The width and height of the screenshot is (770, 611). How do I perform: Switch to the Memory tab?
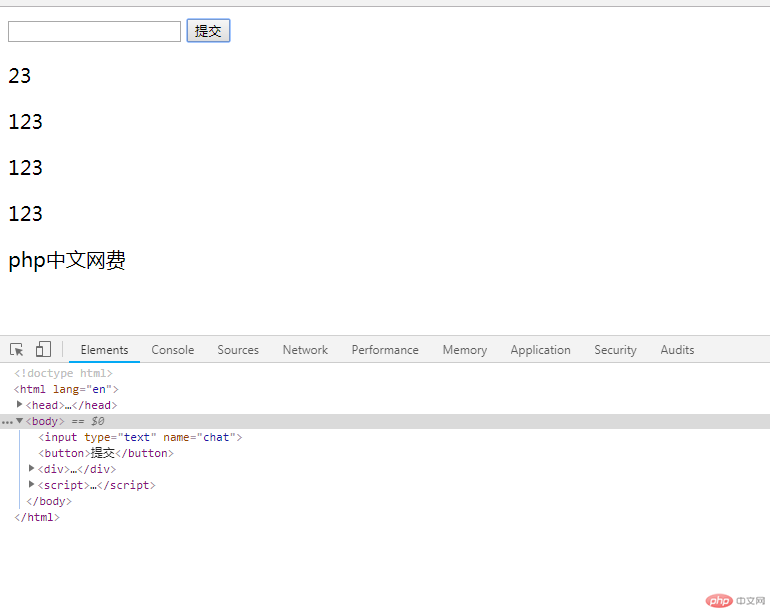tap(465, 350)
